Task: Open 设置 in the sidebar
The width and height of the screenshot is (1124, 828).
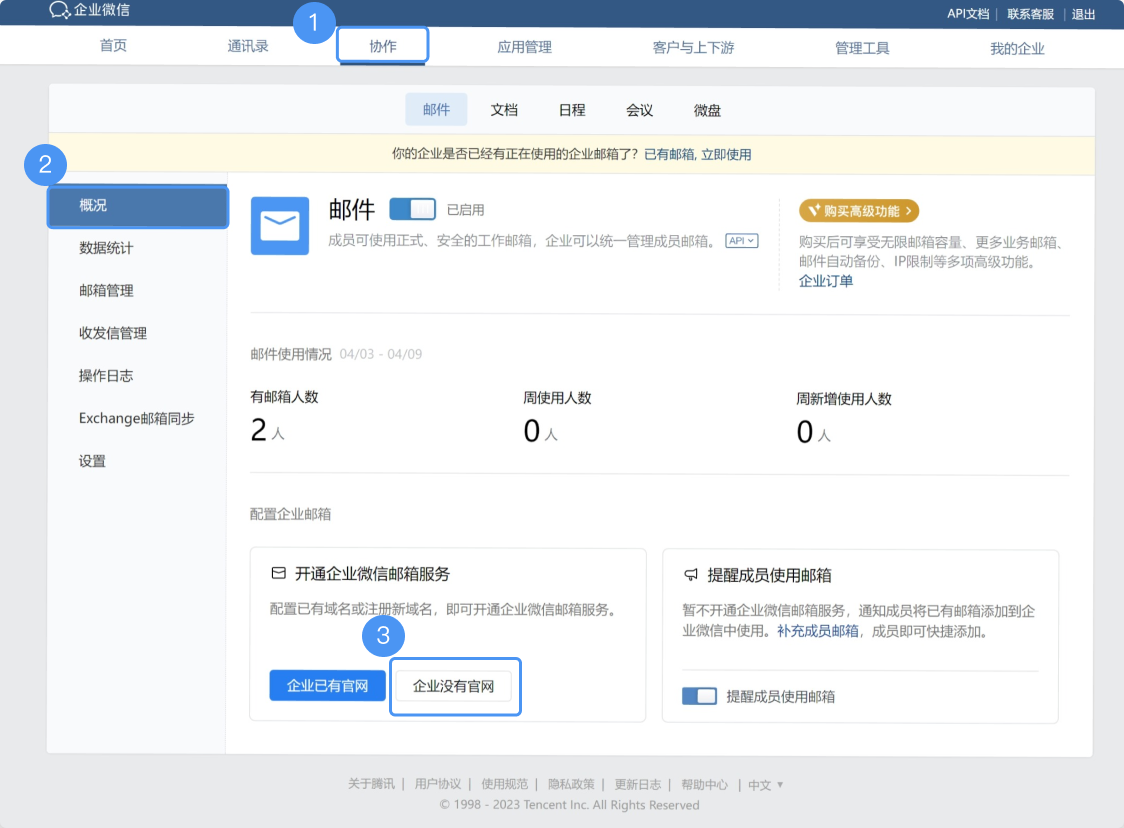Action: coord(92,461)
